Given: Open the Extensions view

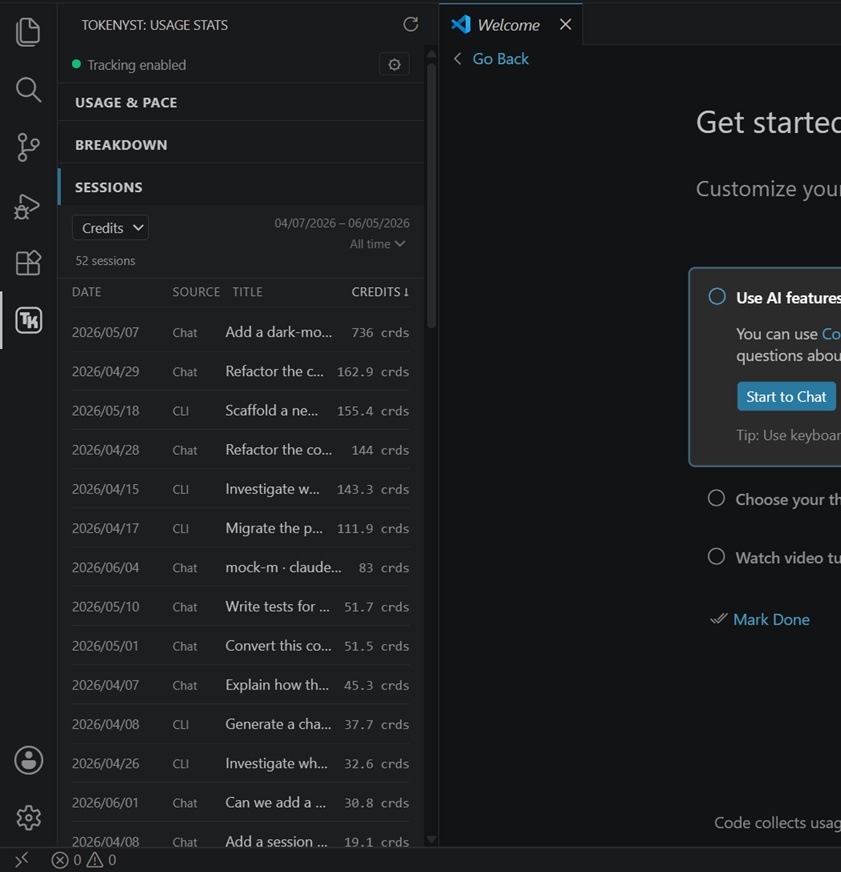Looking at the screenshot, I should pyautogui.click(x=28, y=262).
